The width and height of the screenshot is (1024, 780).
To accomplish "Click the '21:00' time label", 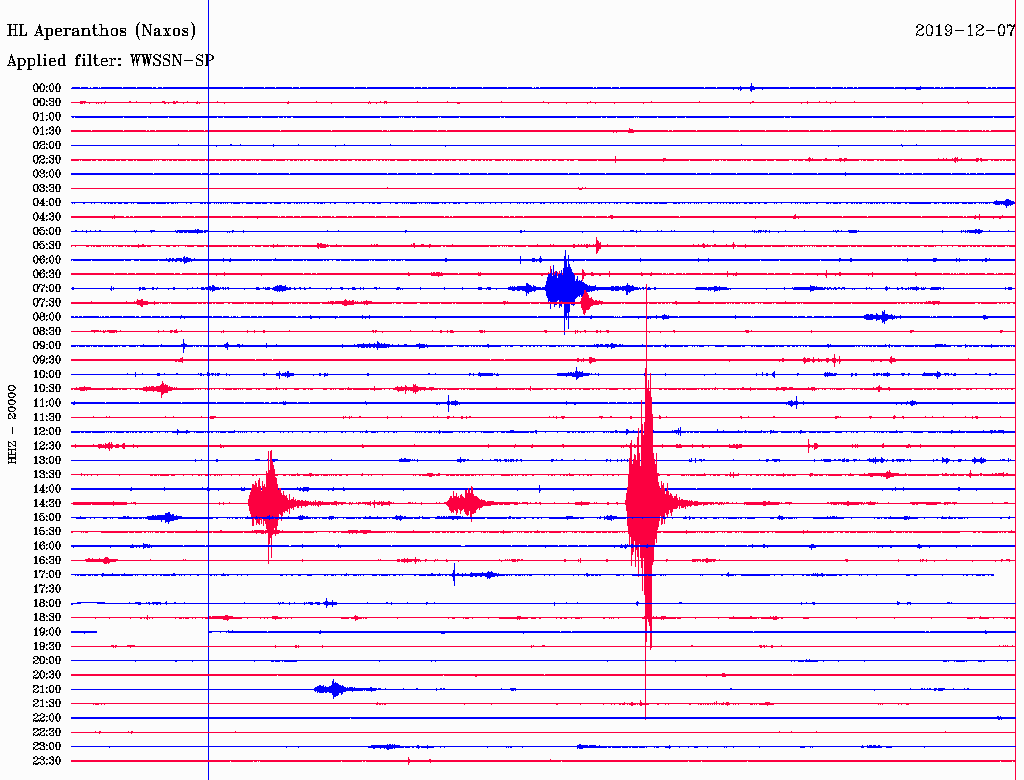I will (x=47, y=689).
